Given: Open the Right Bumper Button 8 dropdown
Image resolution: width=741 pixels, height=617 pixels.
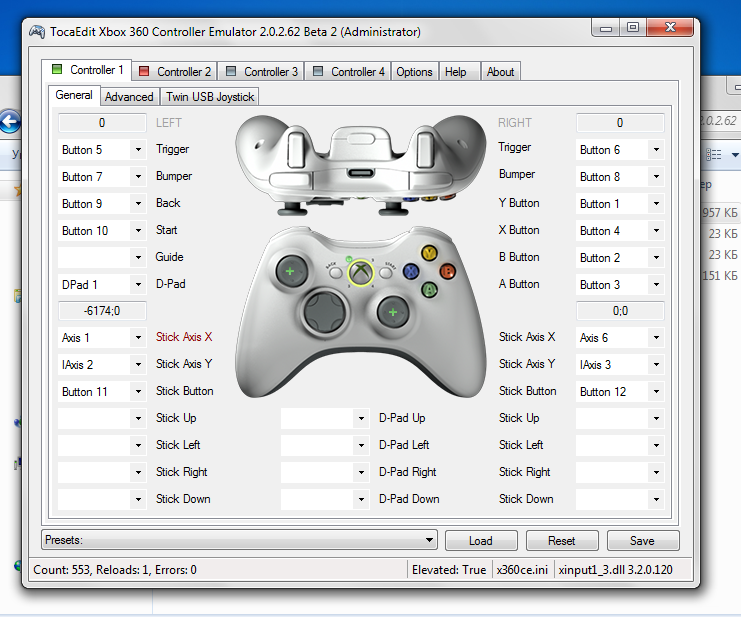Looking at the screenshot, I should pyautogui.click(x=656, y=177).
